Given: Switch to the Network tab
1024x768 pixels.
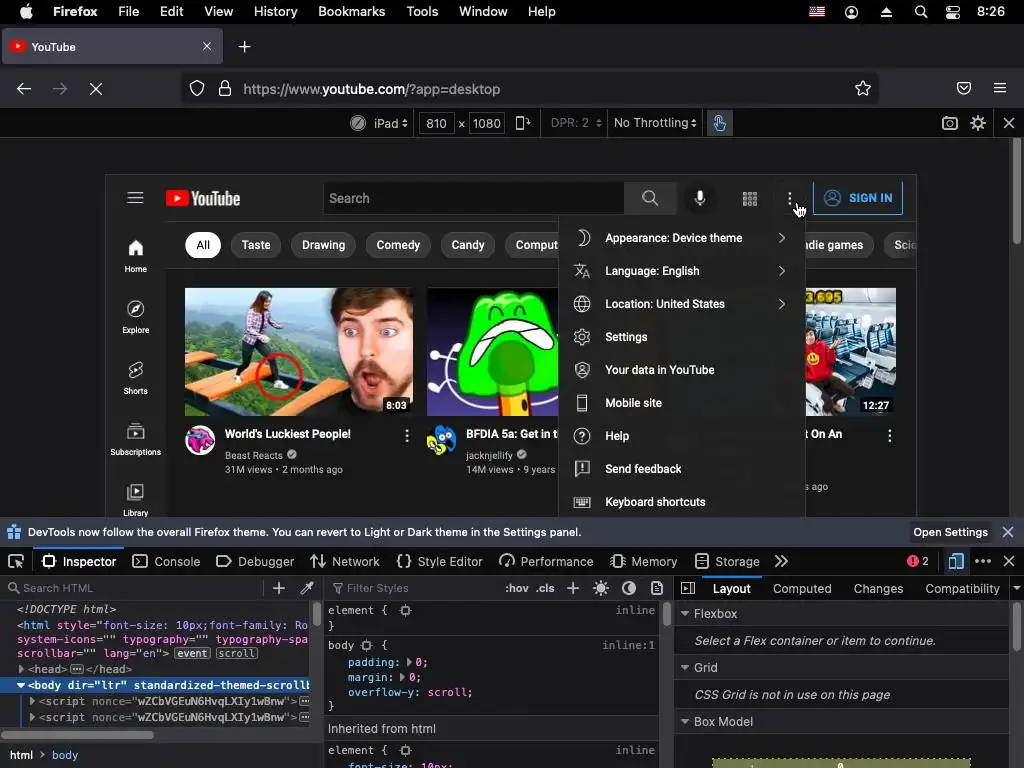Looking at the screenshot, I should coord(344,562).
